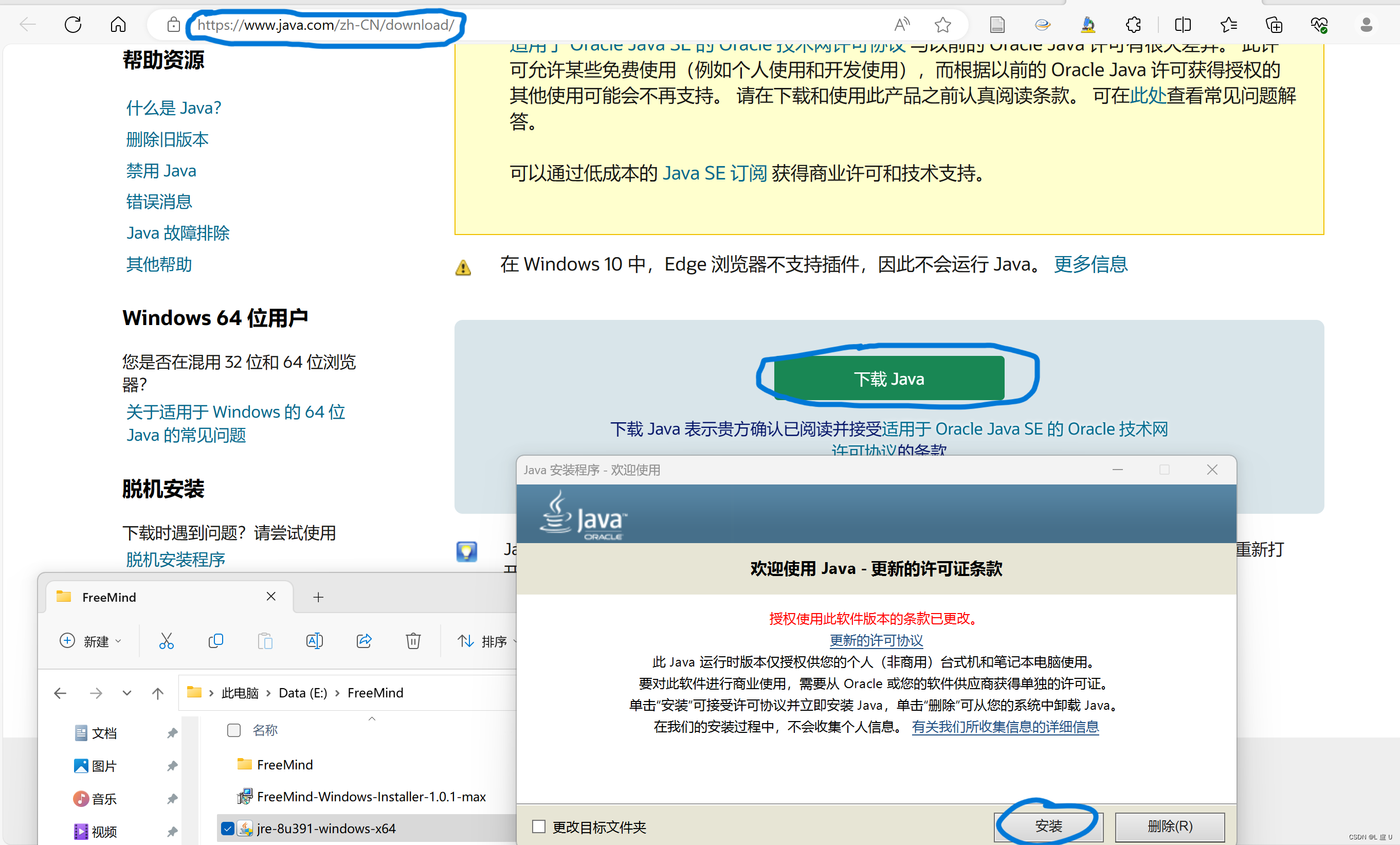1400x845 pixels.
Task: Open Read aloud feature in address bar
Action: tap(902, 25)
